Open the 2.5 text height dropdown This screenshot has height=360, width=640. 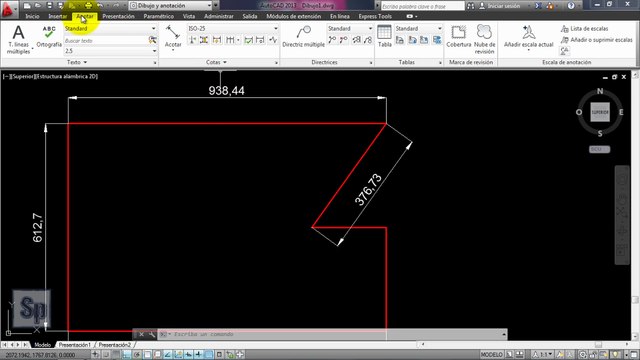110,51
